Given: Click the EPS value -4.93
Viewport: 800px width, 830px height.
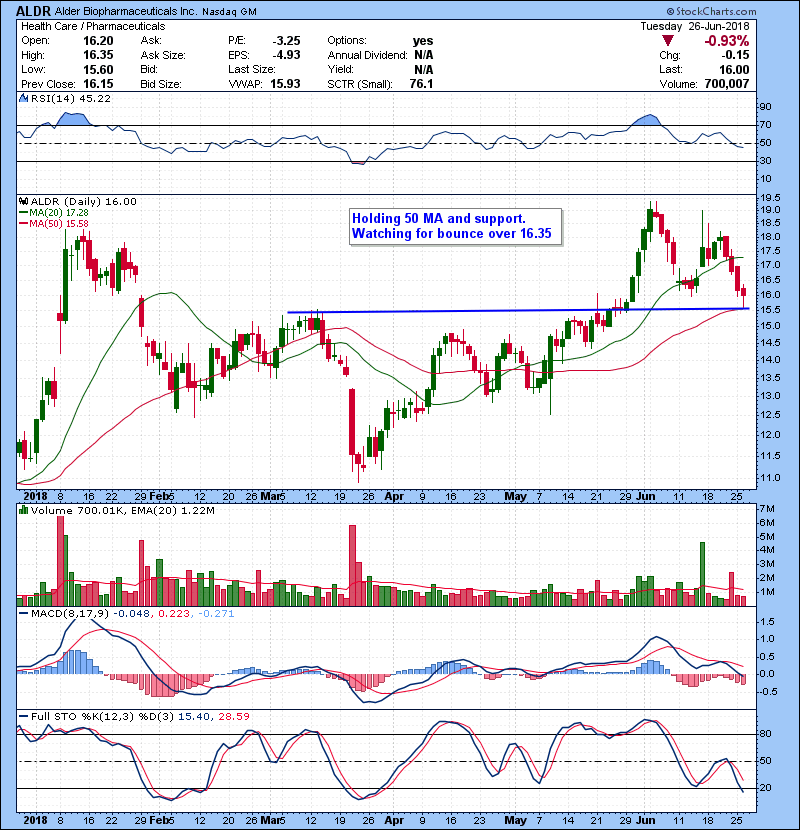Looking at the screenshot, I should pyautogui.click(x=286, y=55).
